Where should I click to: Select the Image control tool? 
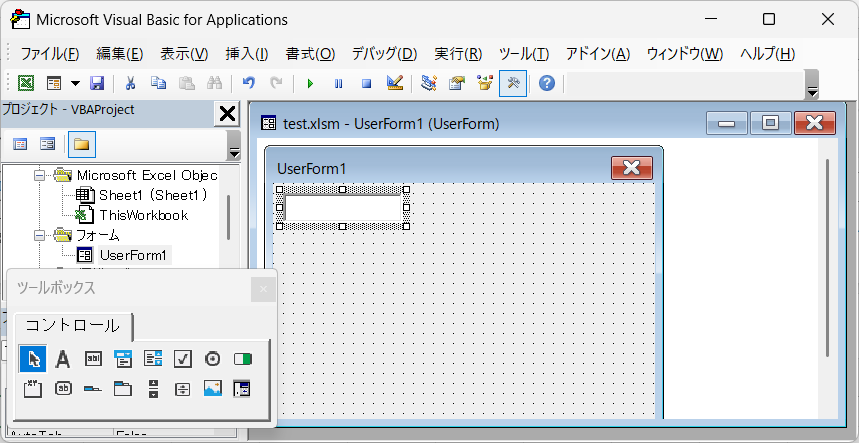(212, 389)
